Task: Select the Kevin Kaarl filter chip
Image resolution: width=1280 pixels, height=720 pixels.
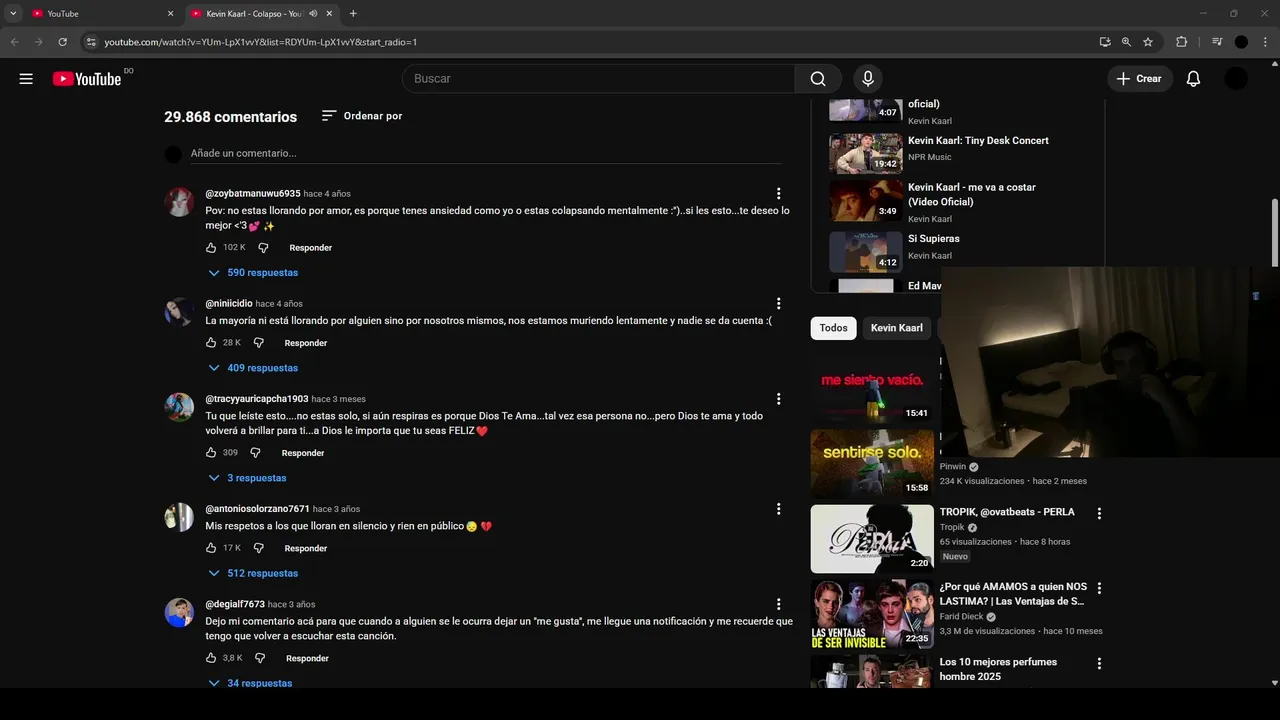Action: (897, 328)
